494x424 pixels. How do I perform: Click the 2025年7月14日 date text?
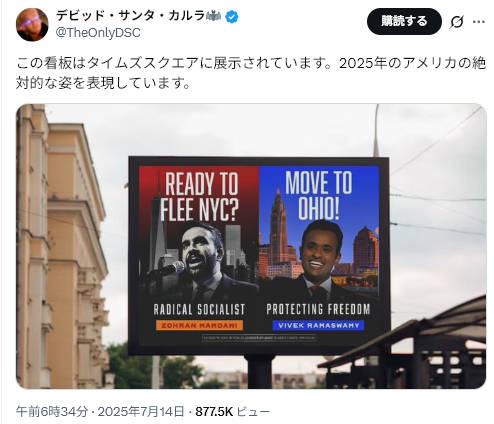(141, 412)
